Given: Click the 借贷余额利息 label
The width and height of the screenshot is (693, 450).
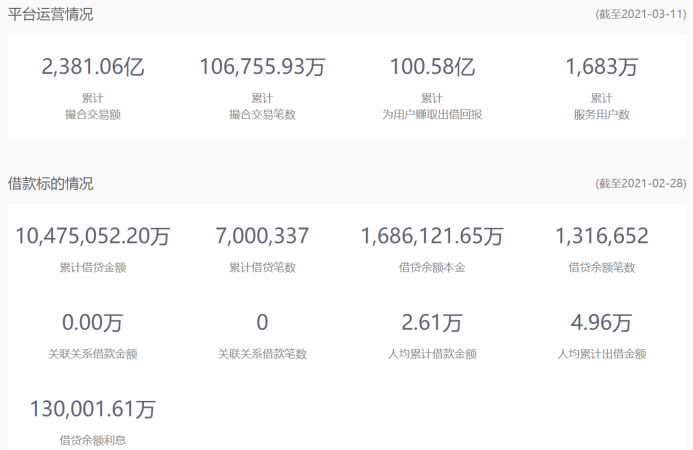Looking at the screenshot, I should tap(93, 440).
